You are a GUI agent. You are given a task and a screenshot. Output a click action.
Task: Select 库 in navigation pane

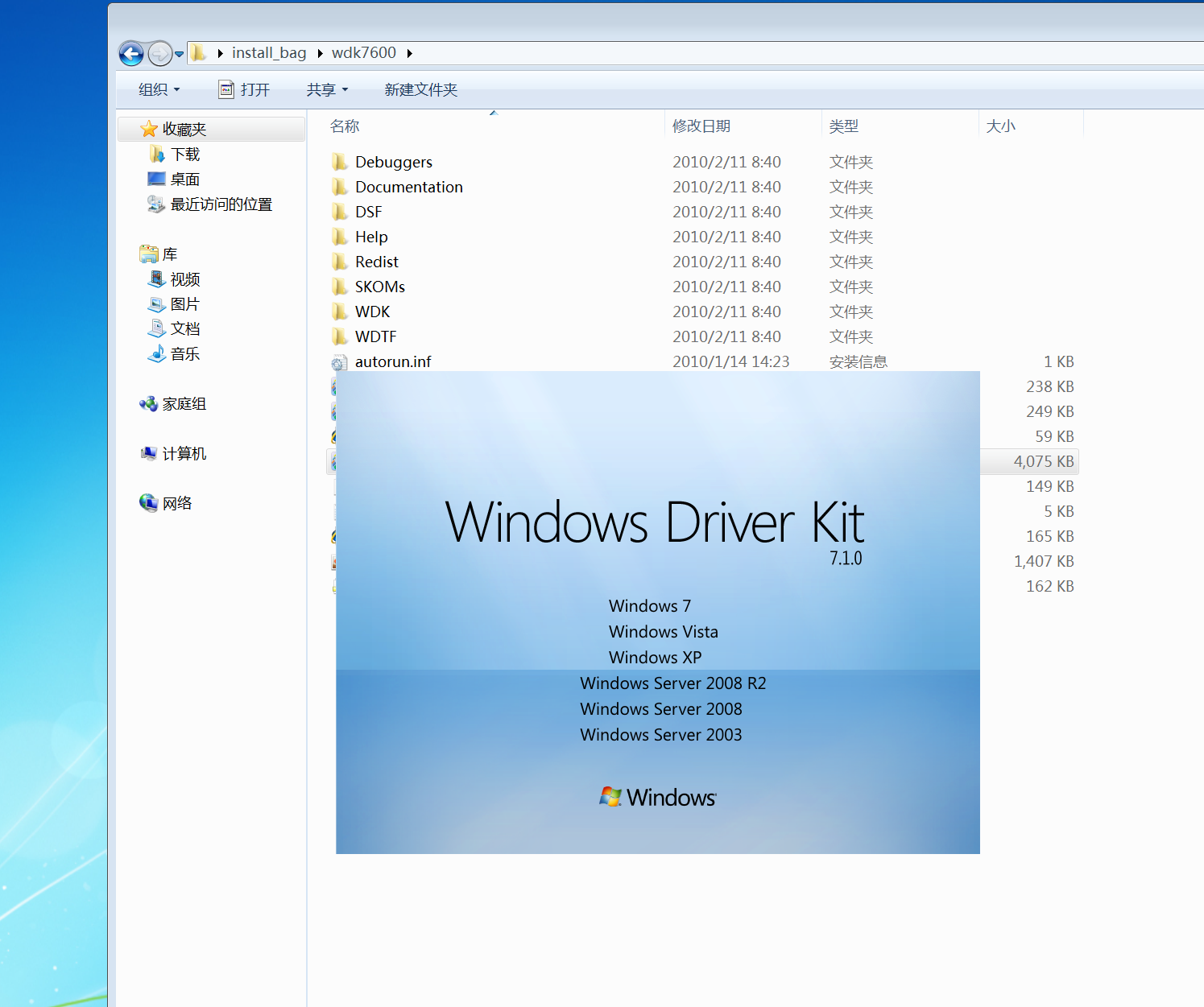(x=170, y=254)
